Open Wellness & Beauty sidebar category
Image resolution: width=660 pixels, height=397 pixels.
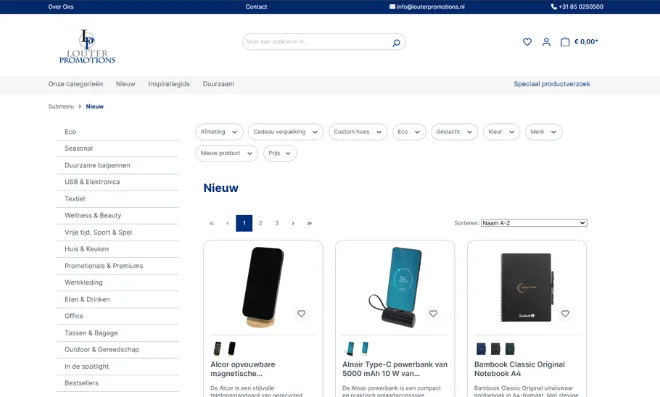click(x=117, y=216)
